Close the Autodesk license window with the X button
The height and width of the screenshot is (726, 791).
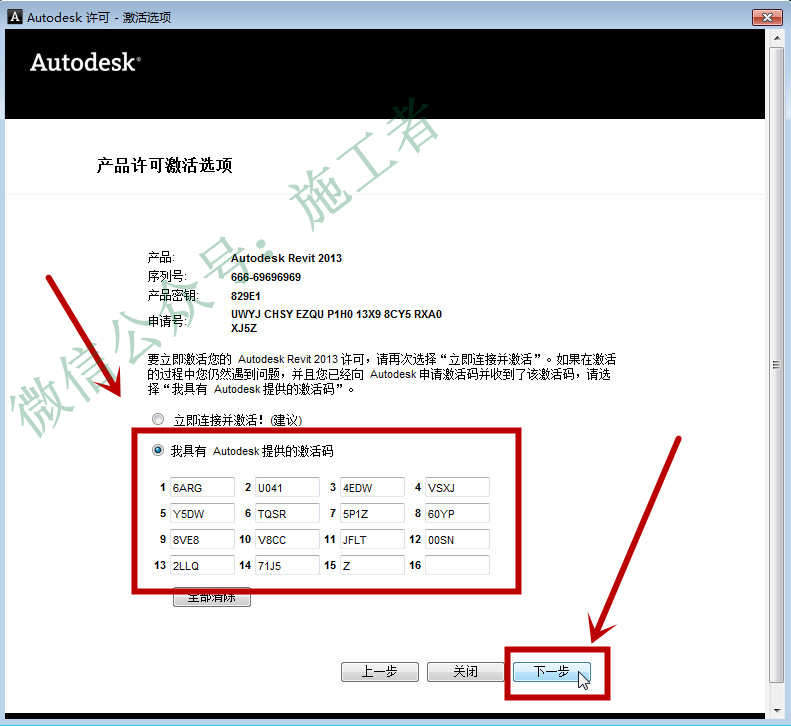click(x=767, y=17)
